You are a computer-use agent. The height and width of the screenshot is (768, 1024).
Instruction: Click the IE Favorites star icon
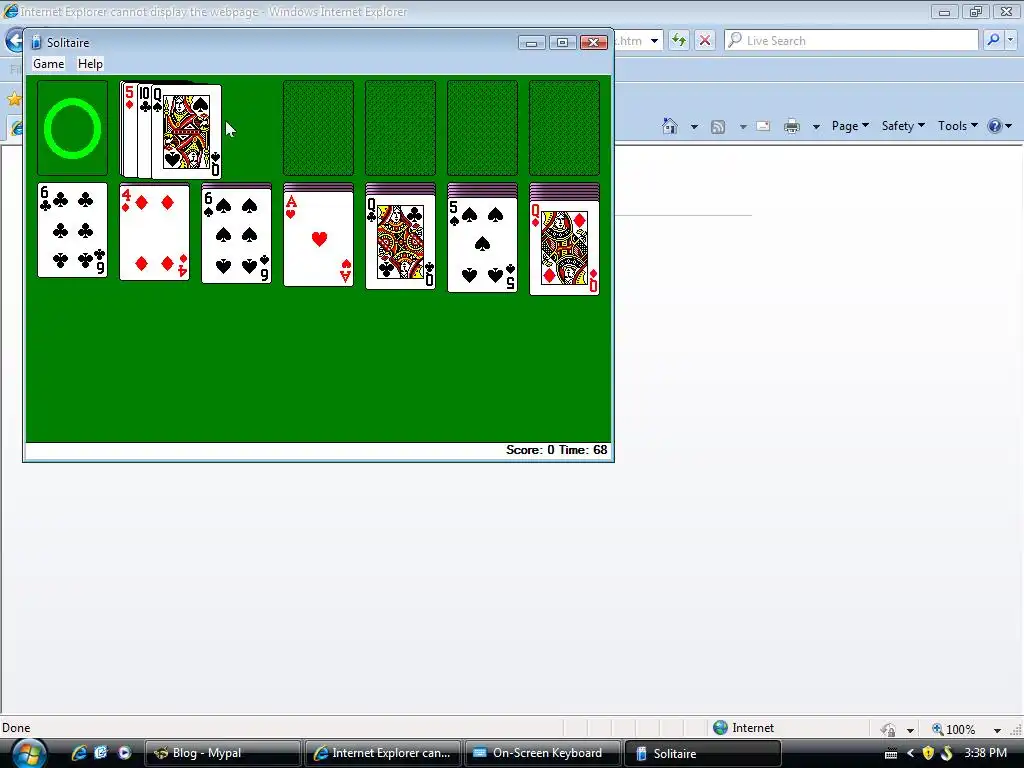14,99
